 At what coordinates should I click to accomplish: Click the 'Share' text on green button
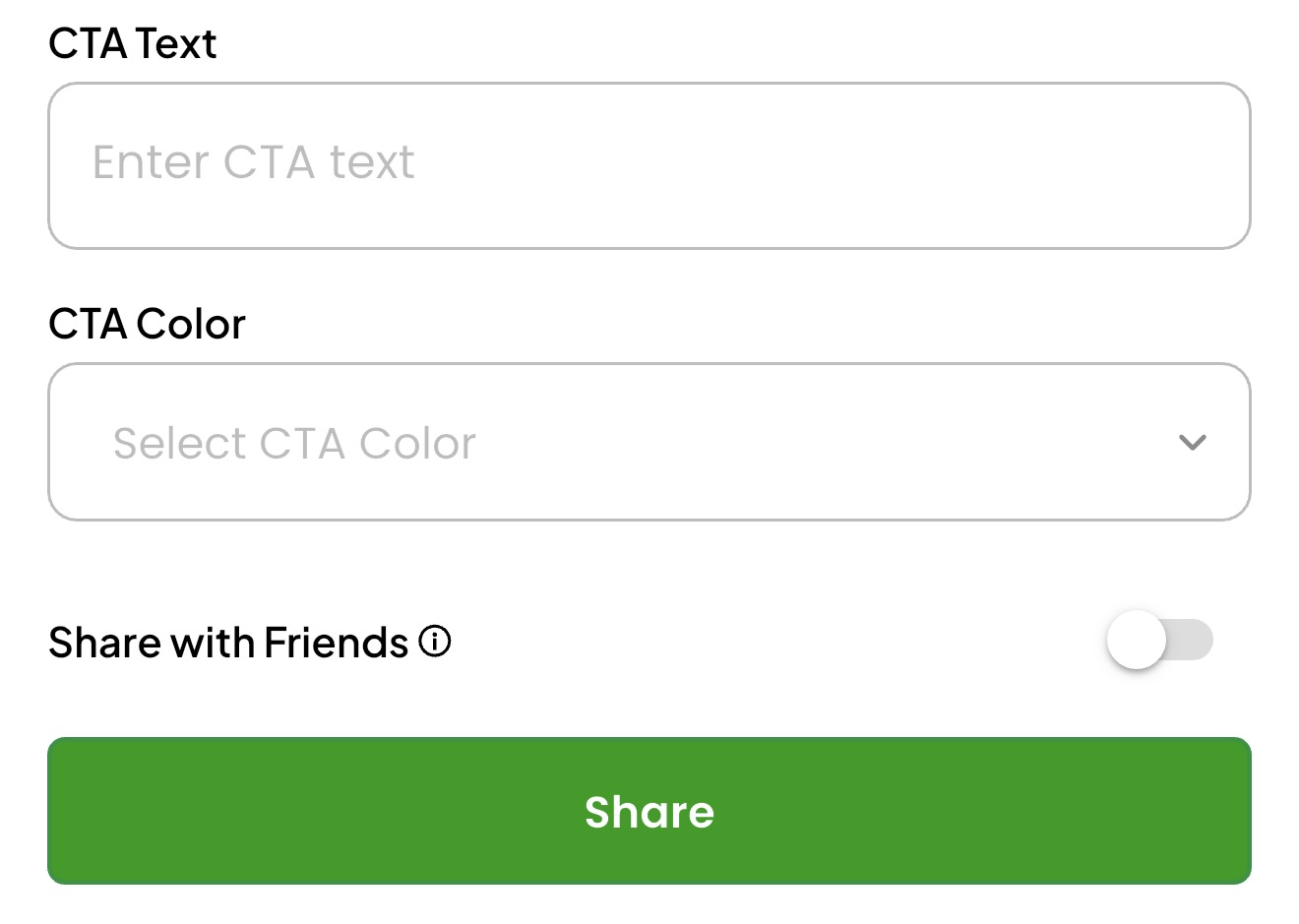tap(649, 812)
